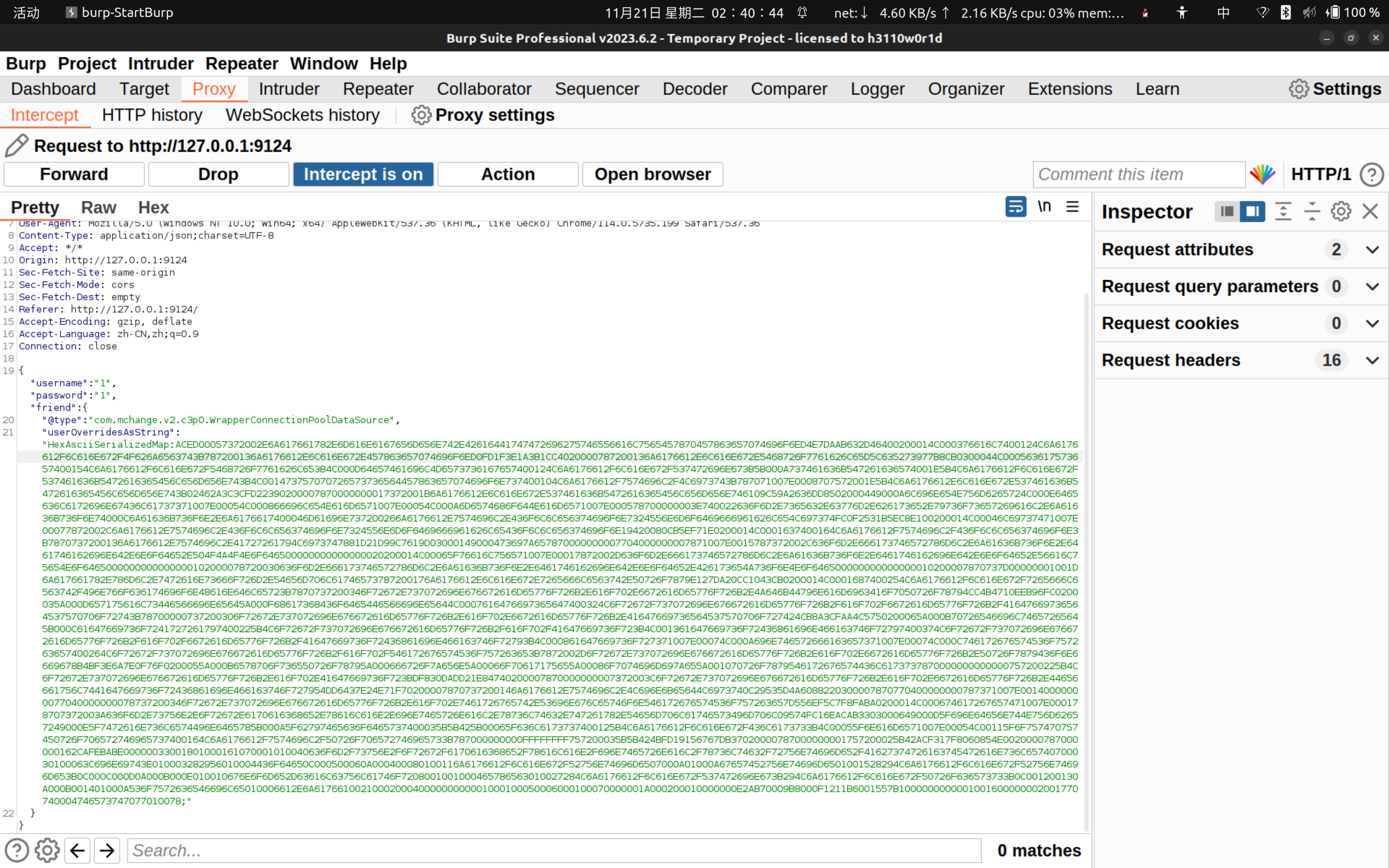Expand Request cookies section
Screen dimensions: 1389x868
click(1372, 323)
